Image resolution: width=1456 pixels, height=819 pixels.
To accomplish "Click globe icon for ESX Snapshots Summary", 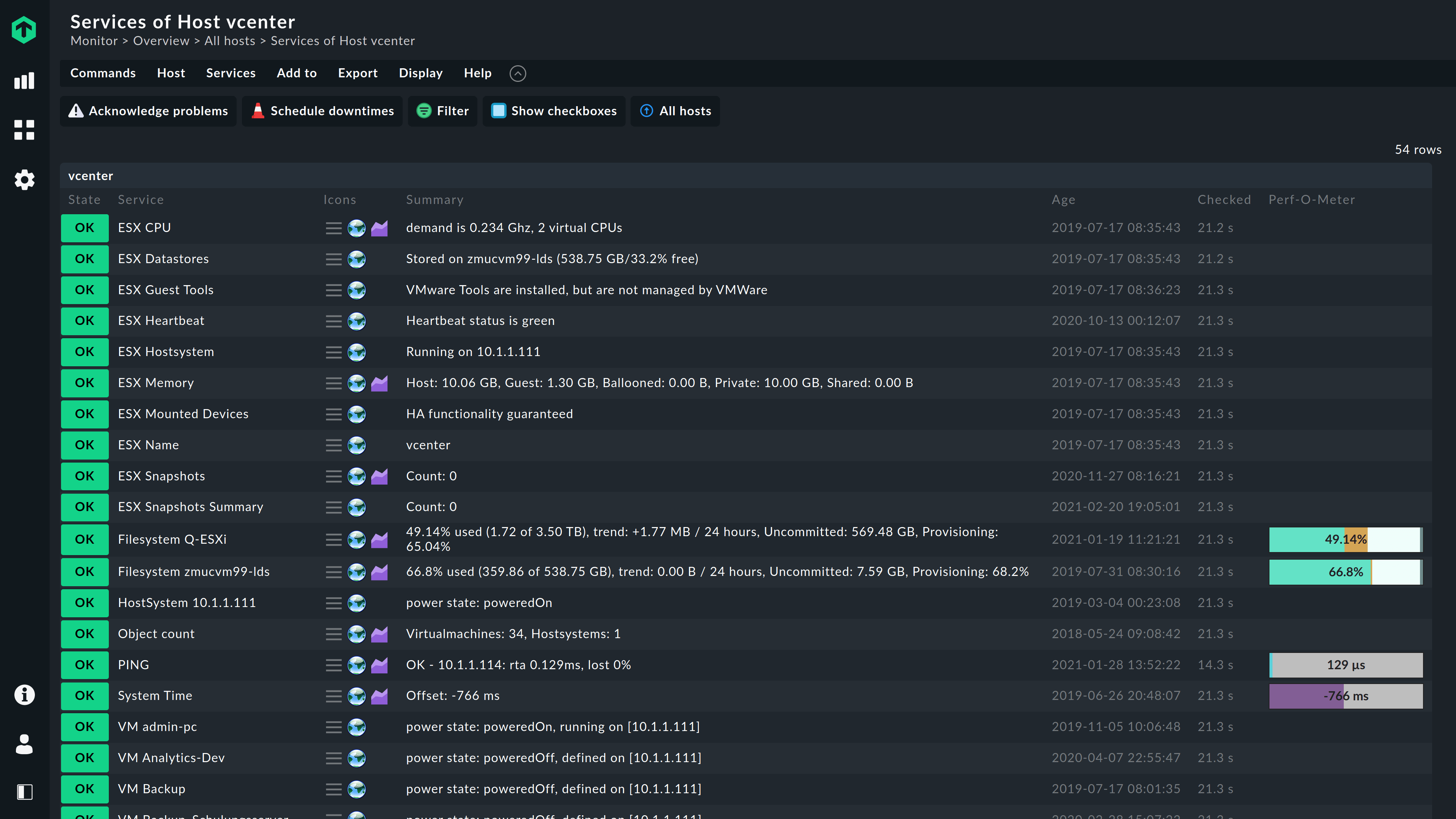I will [x=357, y=508].
